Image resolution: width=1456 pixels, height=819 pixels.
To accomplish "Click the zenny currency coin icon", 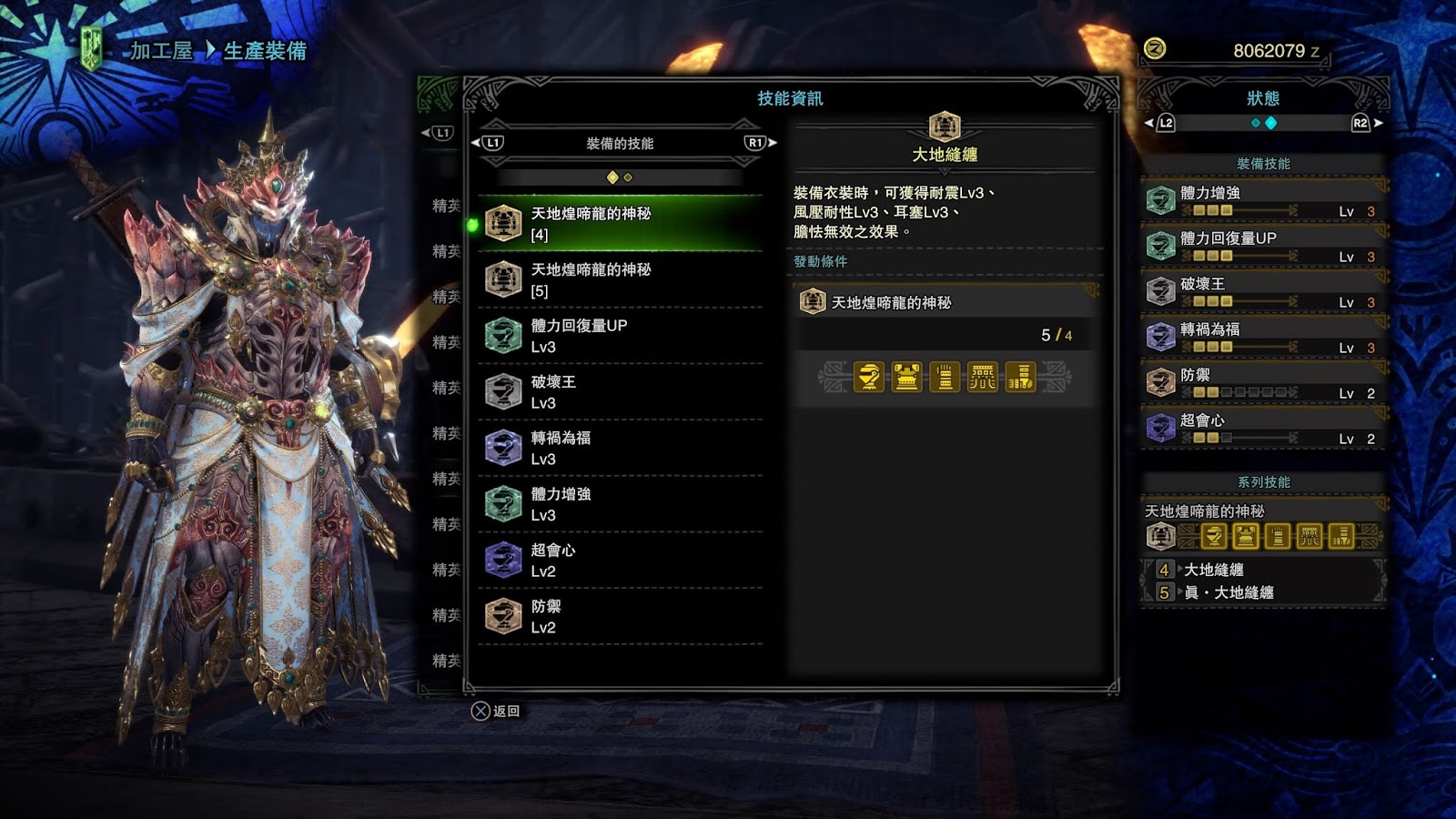I will (1155, 48).
